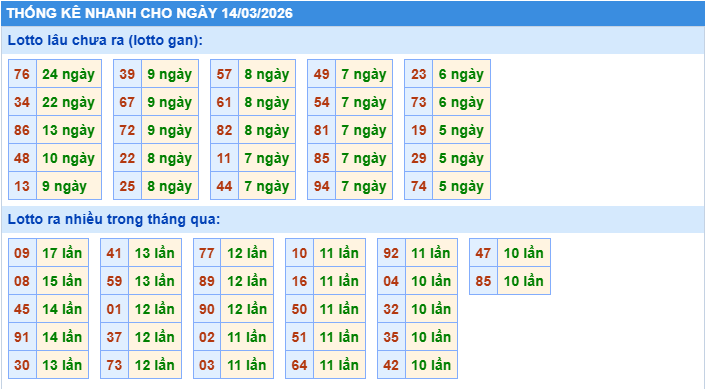Select lotto number 41 in the frequent table
The width and height of the screenshot is (707, 389).
pyautogui.click(x=115, y=253)
